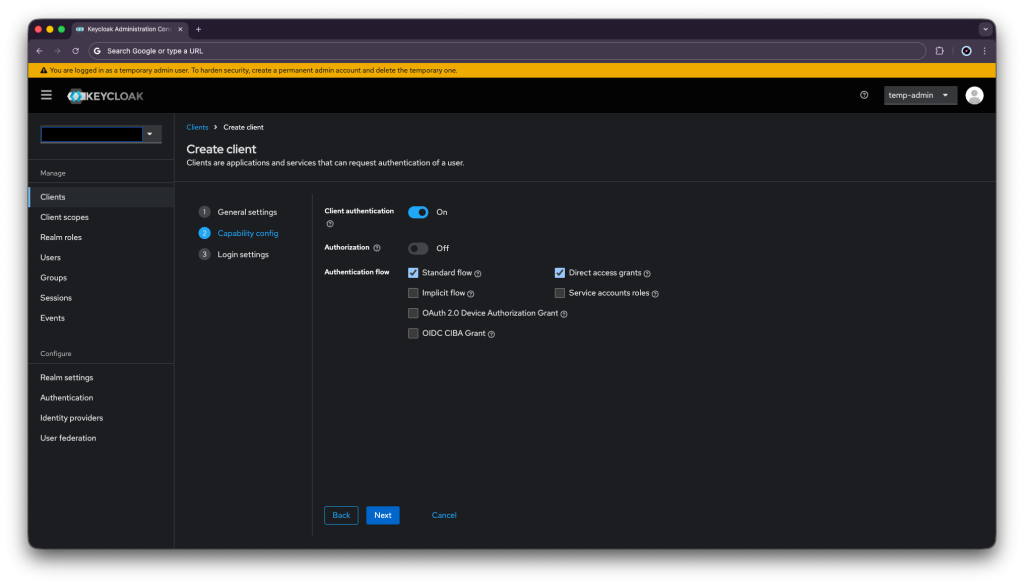This screenshot has width=1024, height=586.
Task: Open the temp-admin user dropdown
Action: pos(920,95)
